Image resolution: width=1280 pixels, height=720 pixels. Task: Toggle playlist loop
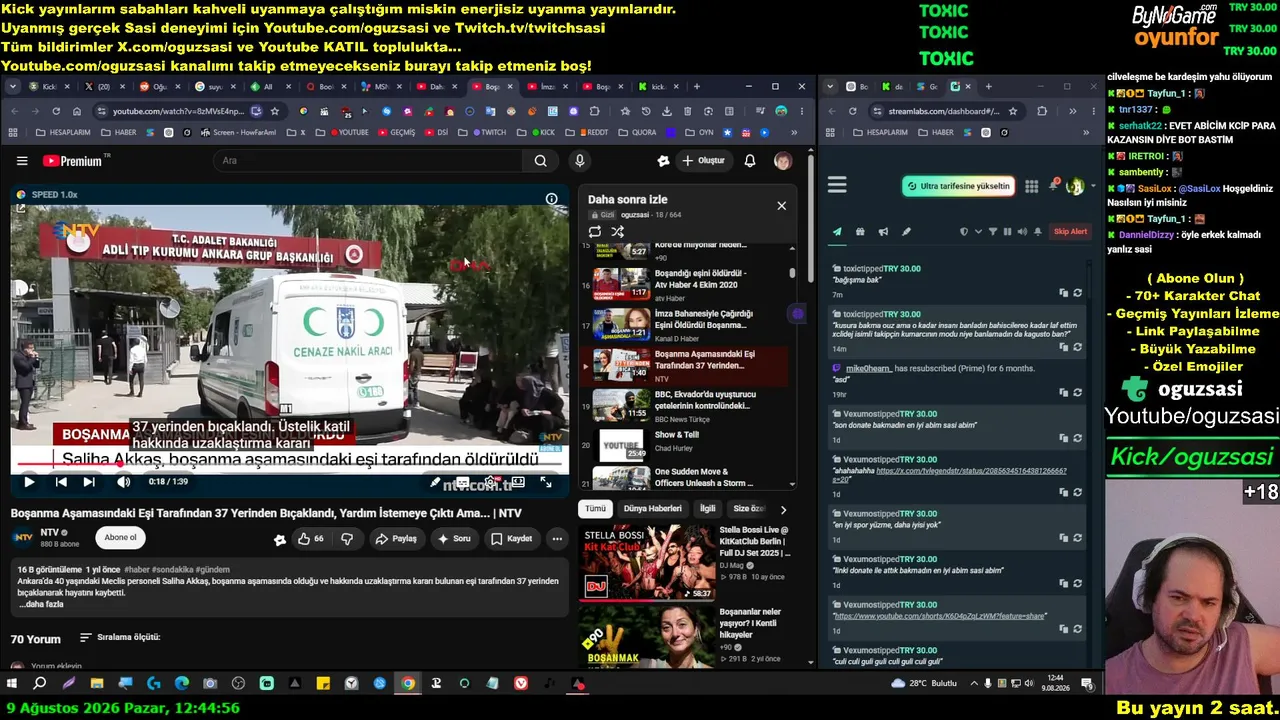click(x=595, y=231)
